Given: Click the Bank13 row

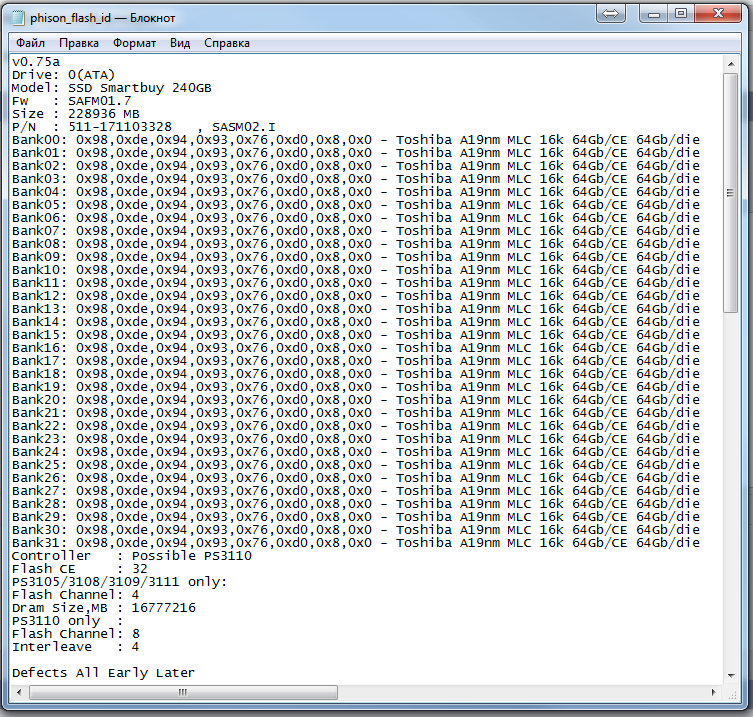Looking at the screenshot, I should point(356,308).
